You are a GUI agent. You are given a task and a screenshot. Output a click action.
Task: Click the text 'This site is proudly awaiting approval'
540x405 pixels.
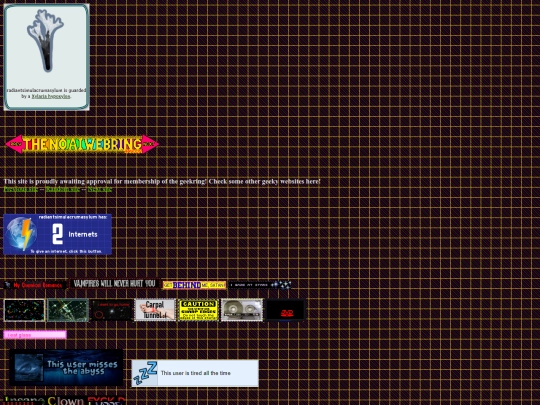pyautogui.click(x=58, y=181)
